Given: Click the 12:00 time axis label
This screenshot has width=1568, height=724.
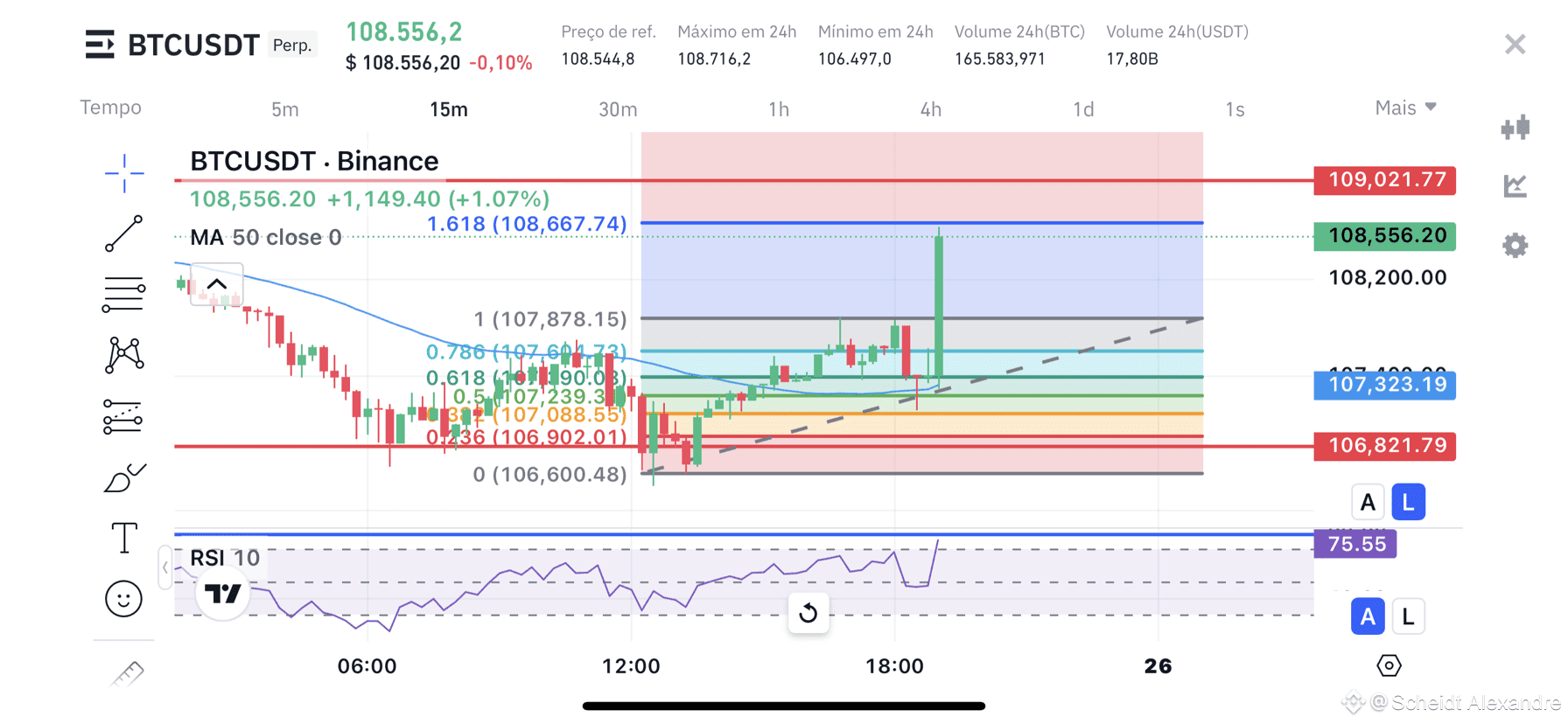Looking at the screenshot, I should coord(631,666).
